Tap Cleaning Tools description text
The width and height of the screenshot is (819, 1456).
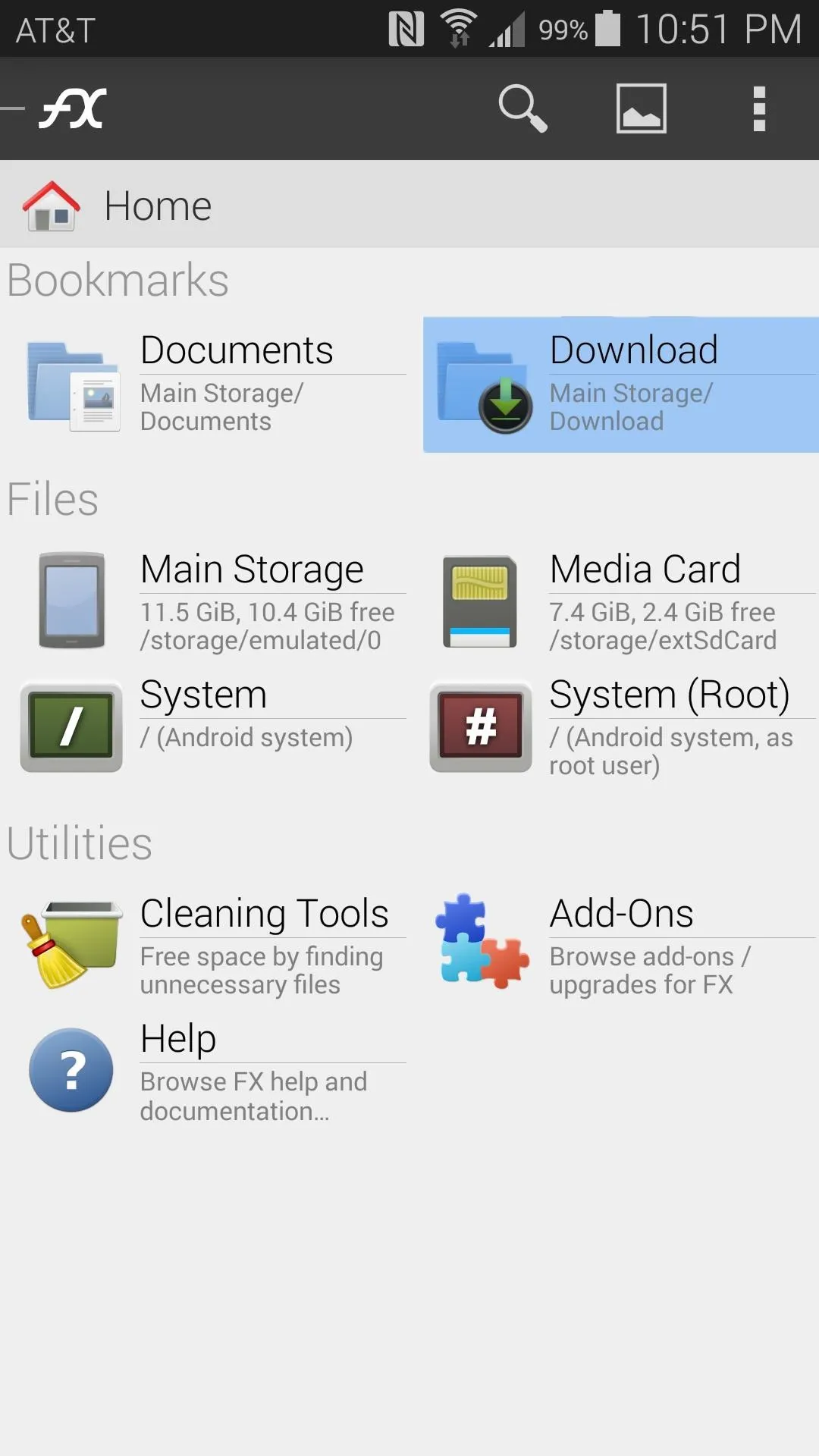click(x=262, y=971)
